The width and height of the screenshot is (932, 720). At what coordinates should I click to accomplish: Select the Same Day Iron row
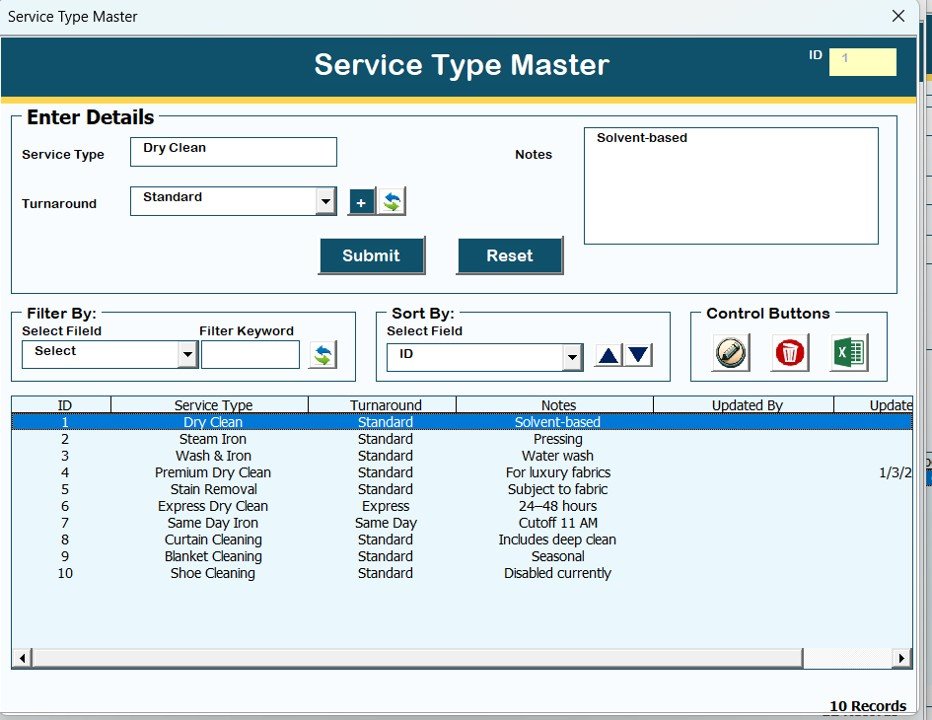click(x=213, y=523)
